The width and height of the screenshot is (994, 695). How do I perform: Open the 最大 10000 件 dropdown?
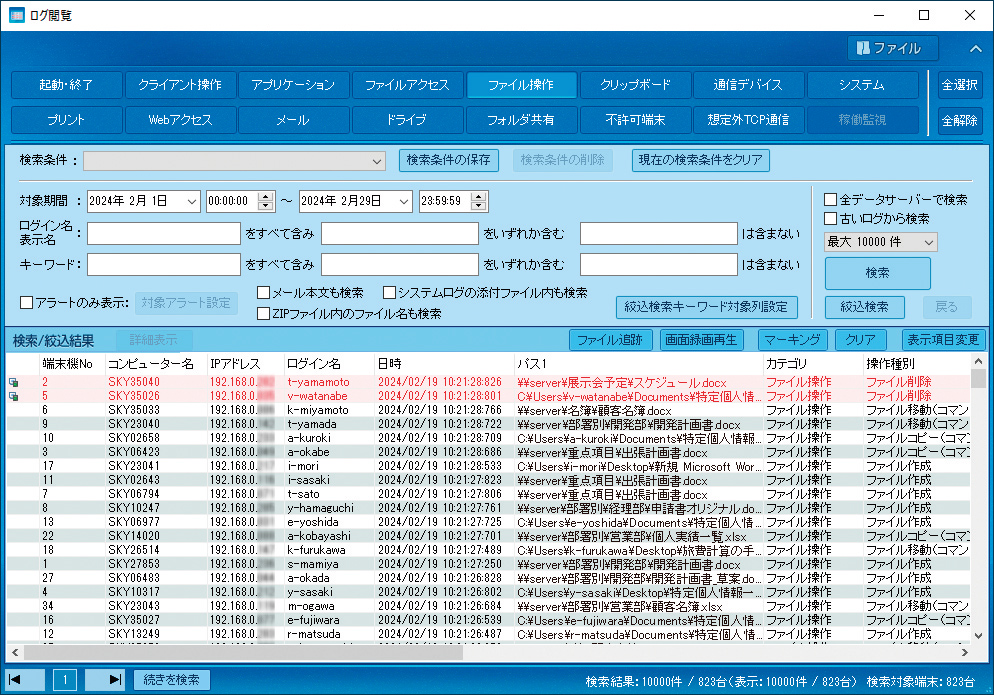click(880, 242)
